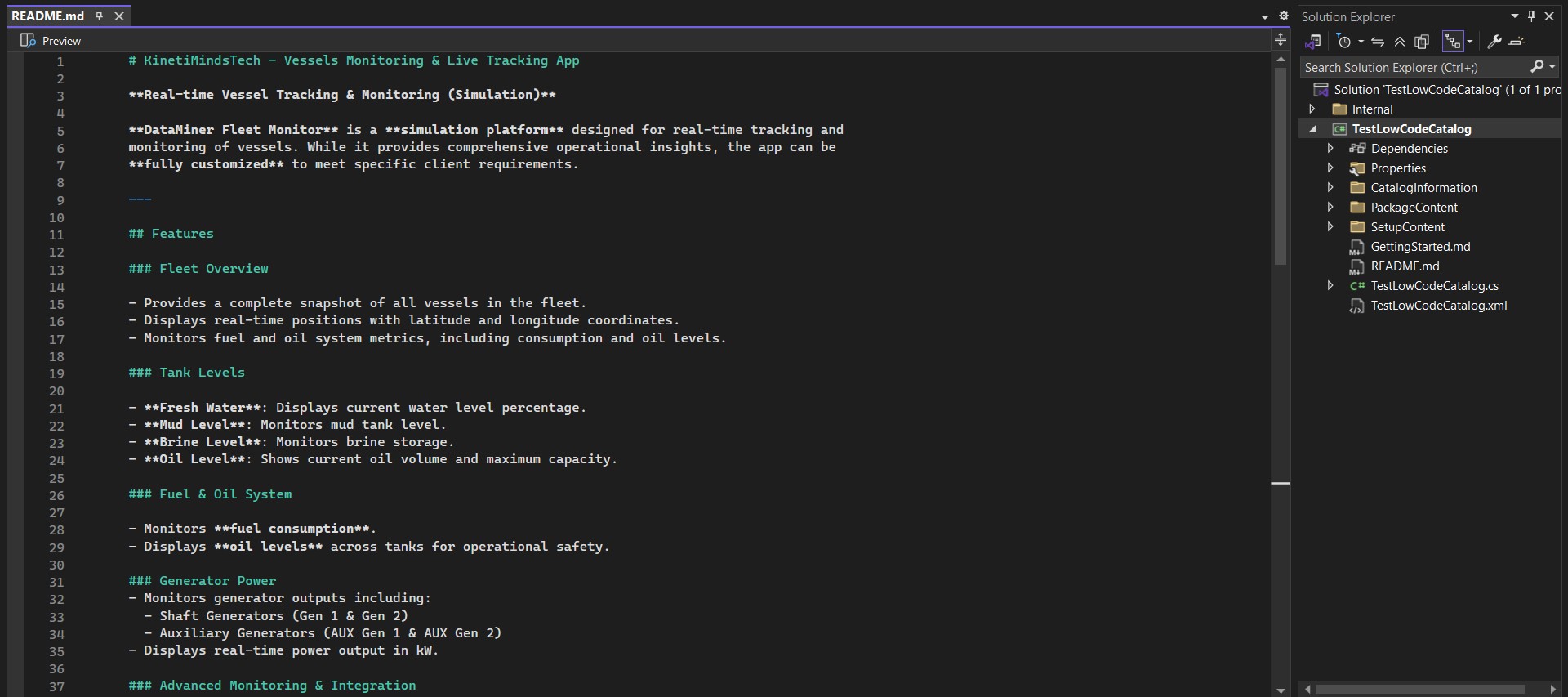
Task: Toggle auto-hide pin for Solution Explorer
Action: 1531,16
